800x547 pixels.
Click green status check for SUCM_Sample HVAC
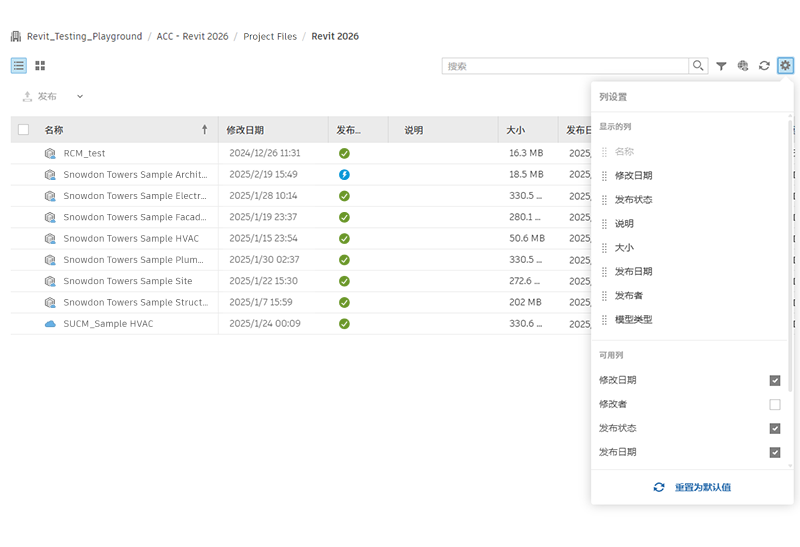344,324
